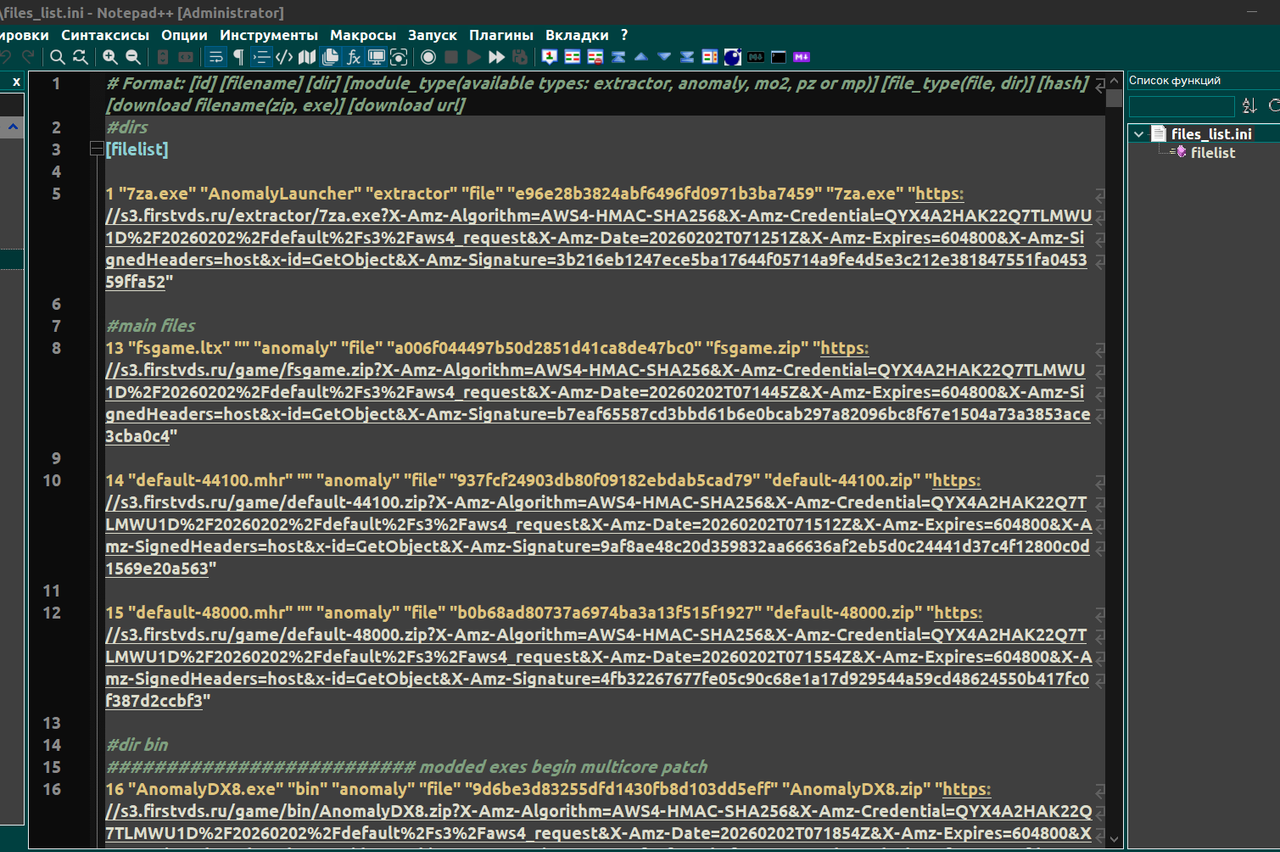Click the compare lines plugin icon
Image resolution: width=1280 pixels, height=852 pixels.
[572, 57]
